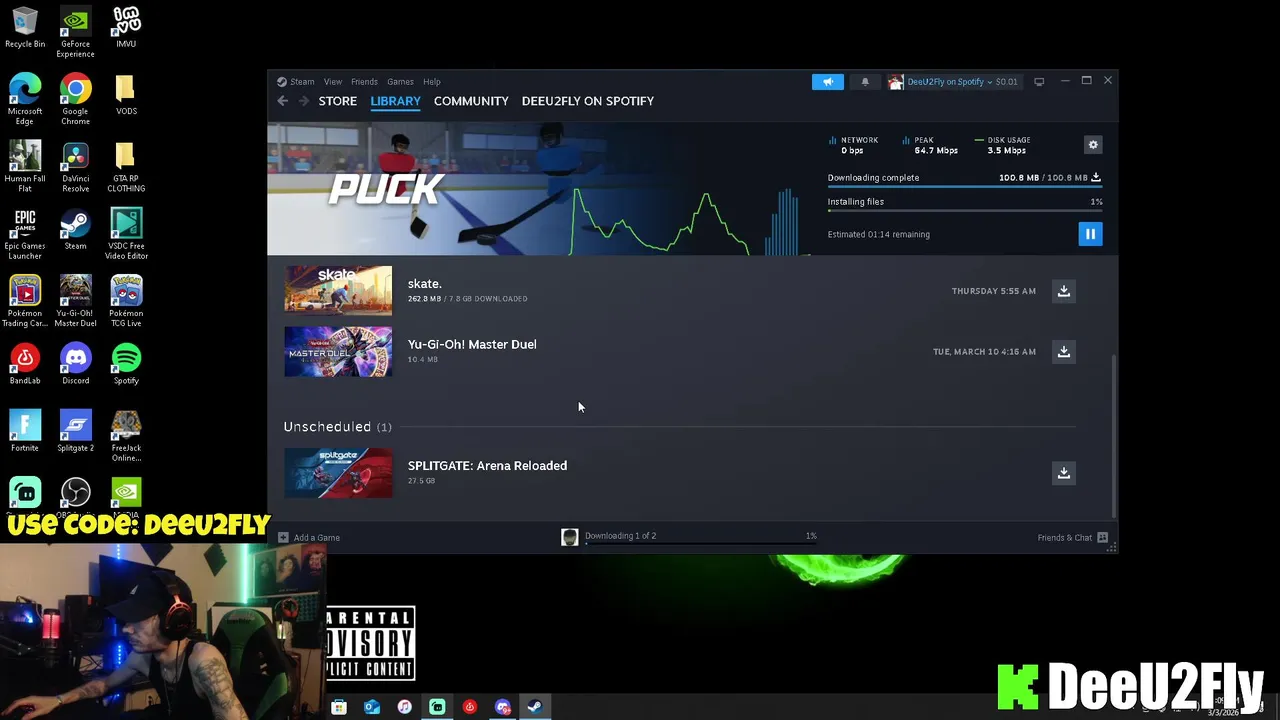Open Yu-Gi-Oh! Master Duel desktop shortcut
Image resolution: width=1280 pixels, height=720 pixels.
[x=75, y=302]
